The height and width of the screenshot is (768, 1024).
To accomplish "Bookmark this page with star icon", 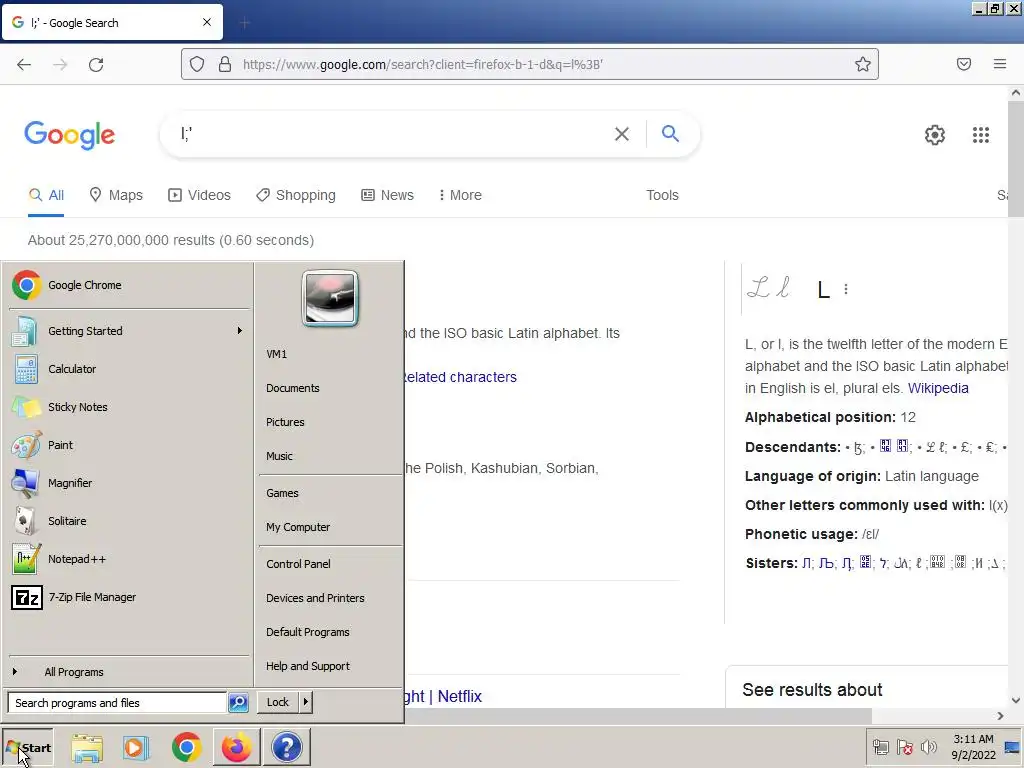I will 863,64.
